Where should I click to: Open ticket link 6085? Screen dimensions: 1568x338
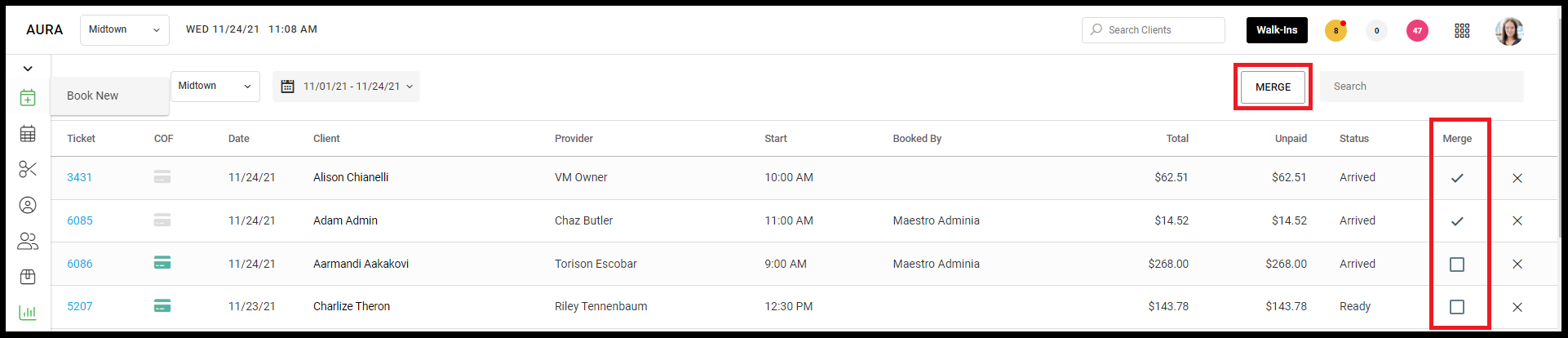pyautogui.click(x=80, y=220)
